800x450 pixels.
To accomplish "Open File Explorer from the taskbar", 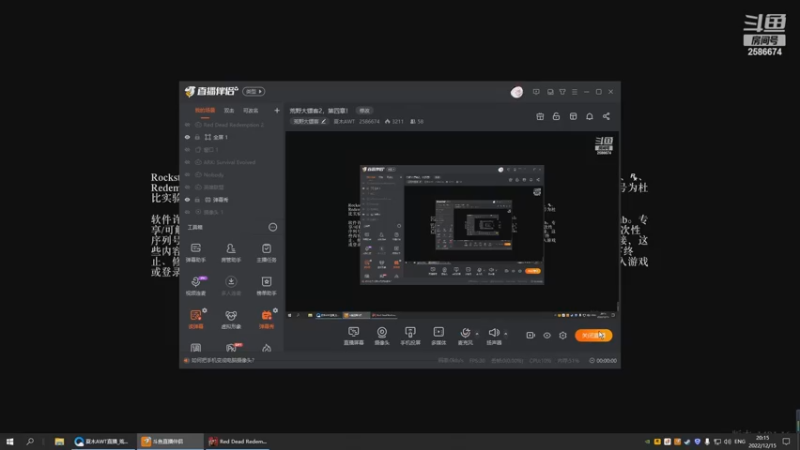I will pyautogui.click(x=59, y=441).
